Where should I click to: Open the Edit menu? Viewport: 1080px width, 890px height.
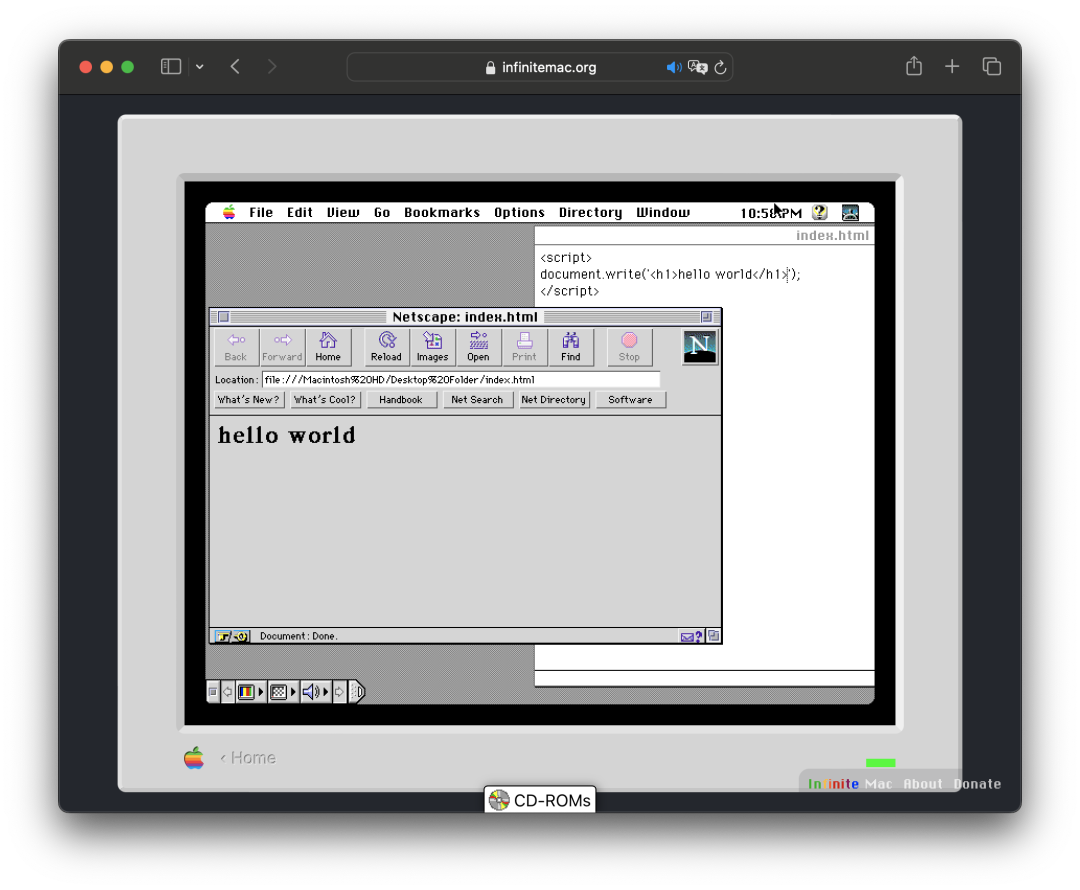click(x=300, y=212)
